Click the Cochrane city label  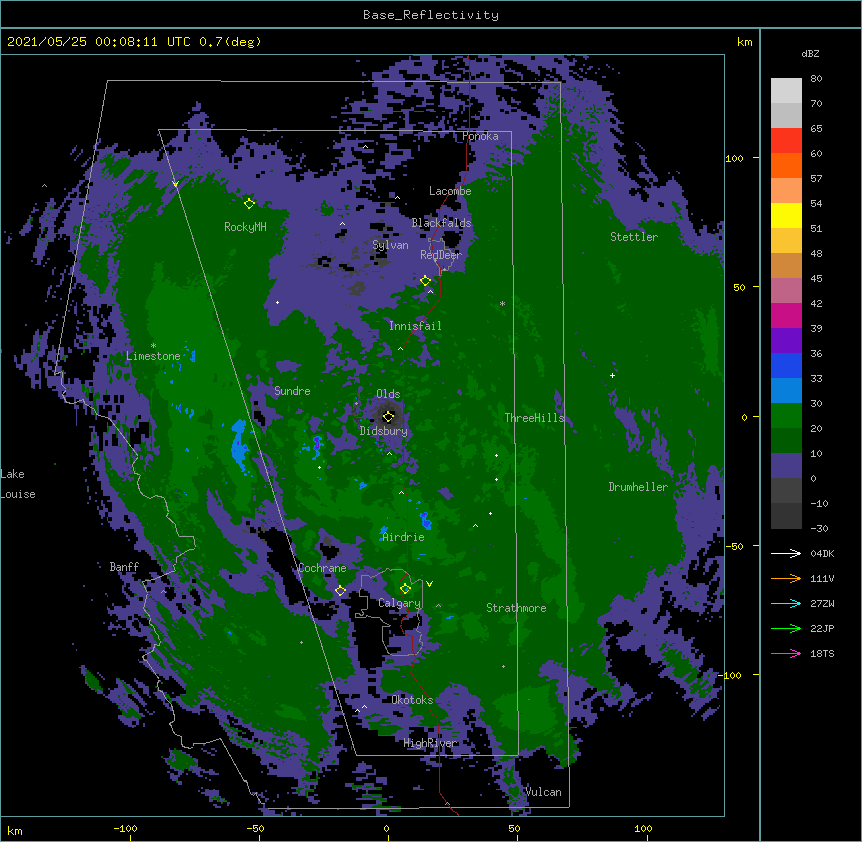[323, 568]
